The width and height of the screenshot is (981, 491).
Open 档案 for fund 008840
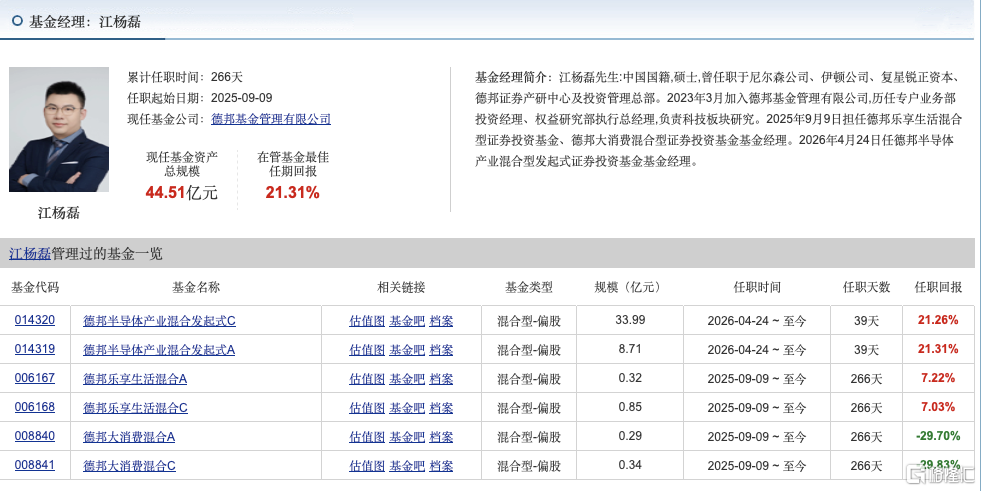tap(441, 437)
